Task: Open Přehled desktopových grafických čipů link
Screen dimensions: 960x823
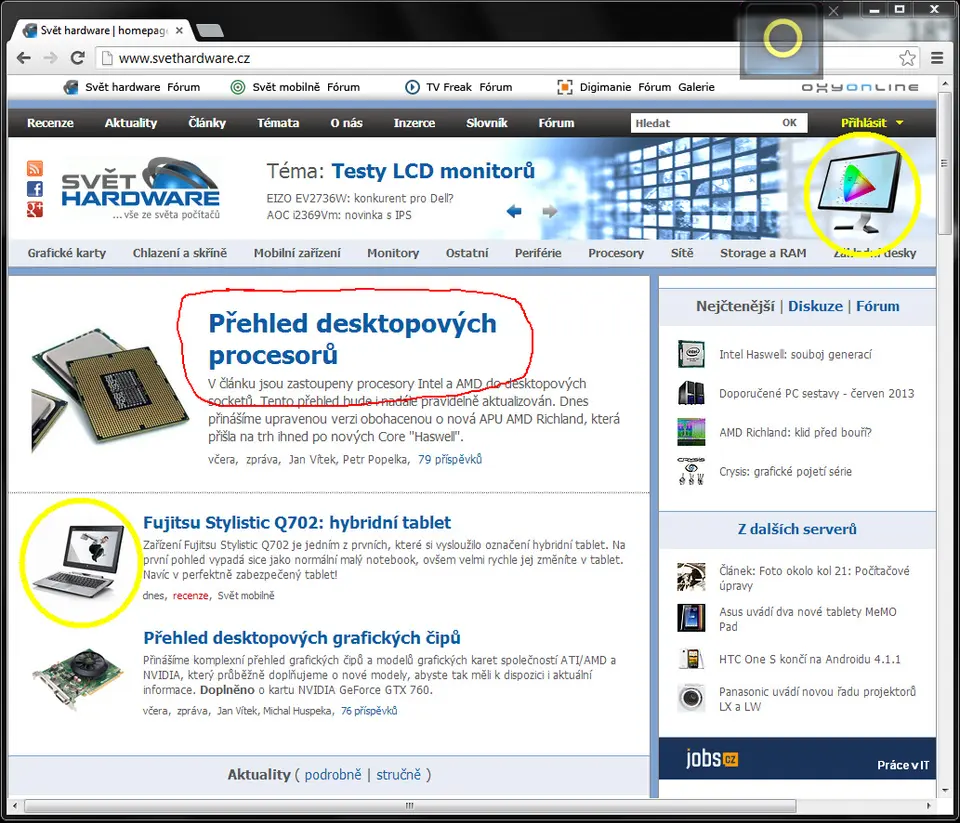Action: coord(302,637)
